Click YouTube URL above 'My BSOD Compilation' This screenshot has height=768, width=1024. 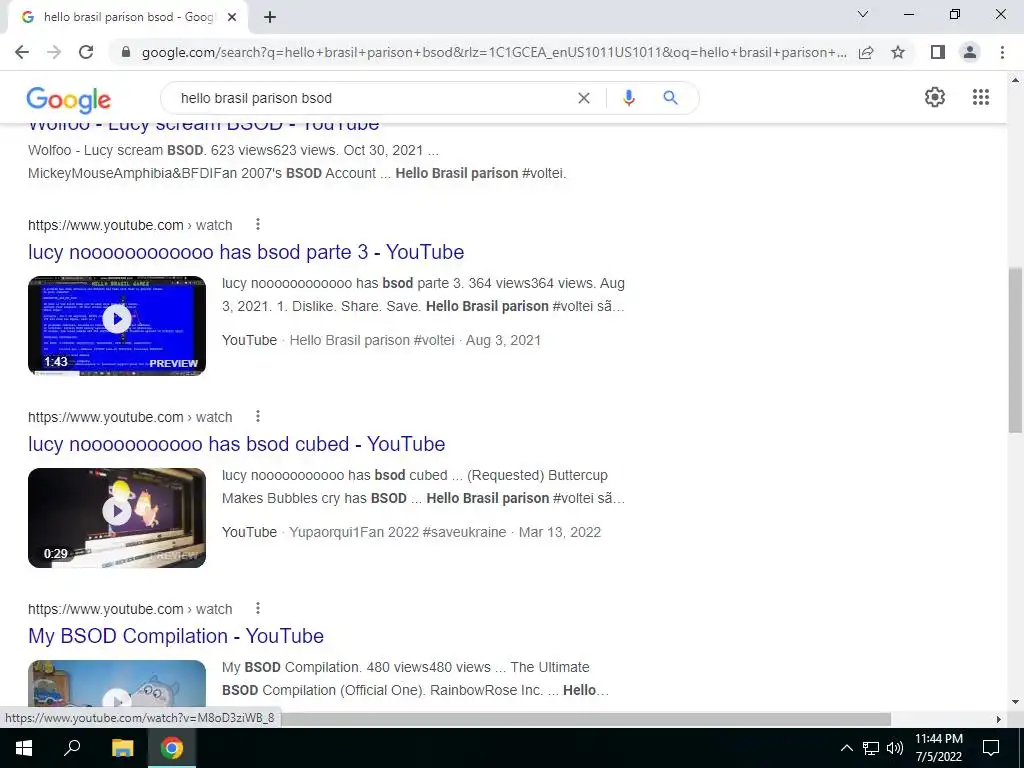click(130, 609)
